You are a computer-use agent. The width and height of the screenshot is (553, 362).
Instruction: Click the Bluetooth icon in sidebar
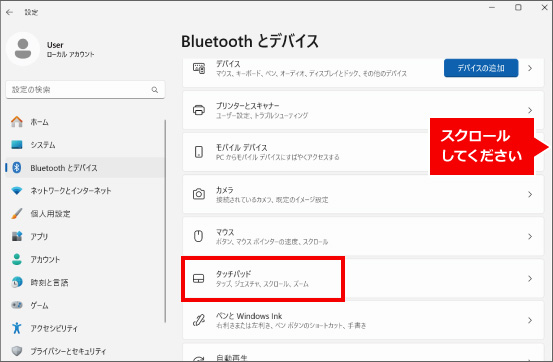coord(17,168)
